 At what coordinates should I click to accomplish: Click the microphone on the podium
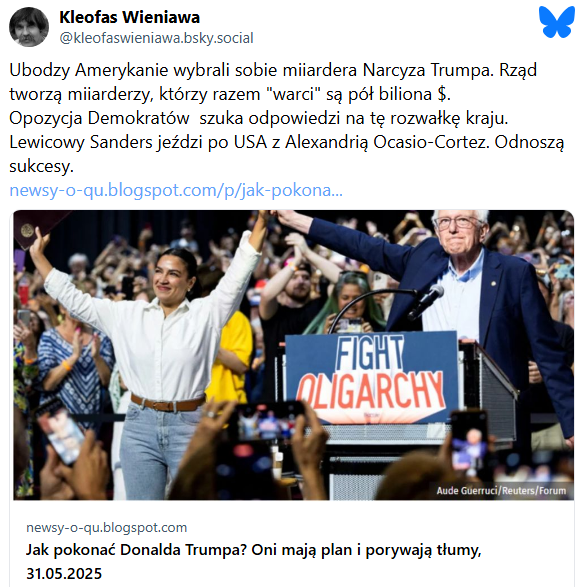pos(426,301)
